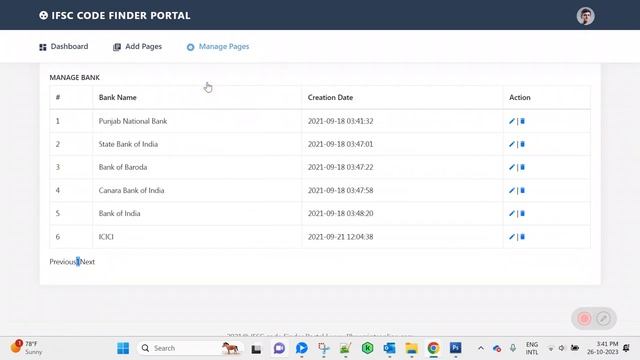Open the clock showing 3:41 PM
This screenshot has height=360, width=640.
pos(603,348)
